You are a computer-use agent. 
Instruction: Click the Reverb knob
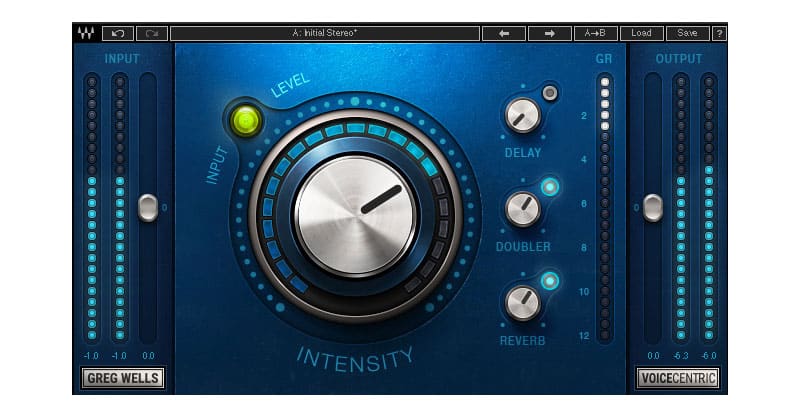(522, 303)
